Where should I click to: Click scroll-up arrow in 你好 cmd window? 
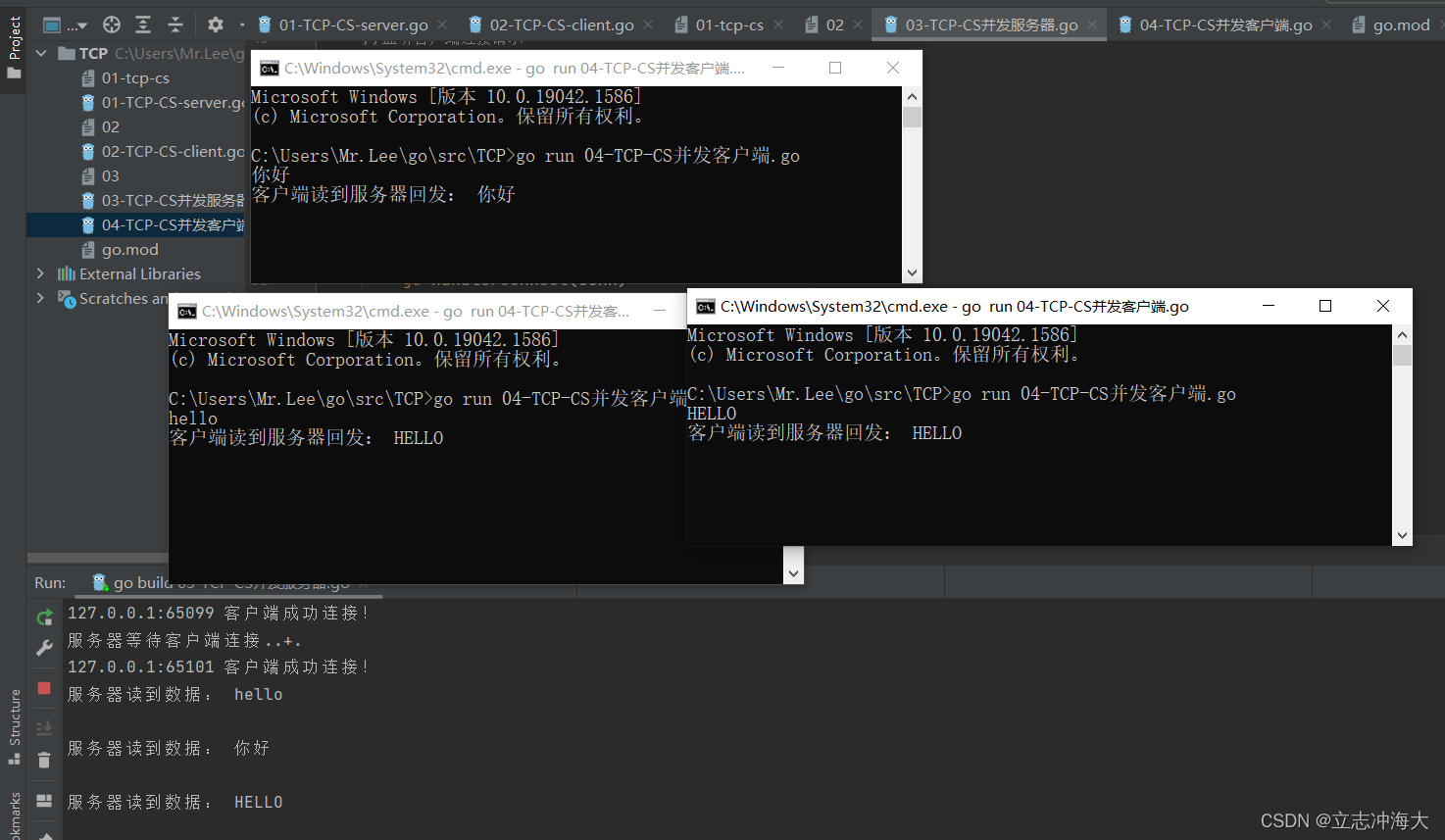[x=912, y=96]
